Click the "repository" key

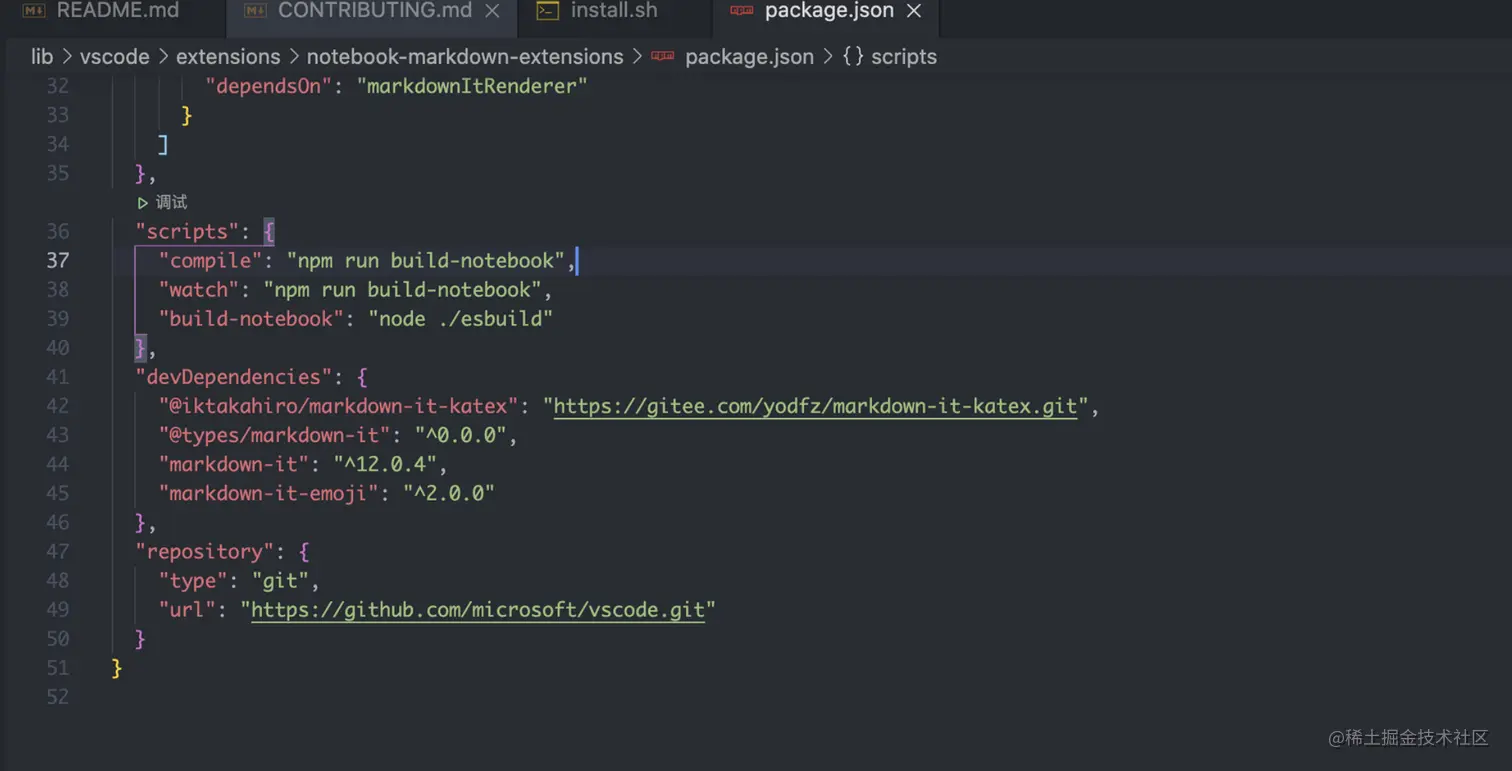pyautogui.click(x=204, y=552)
